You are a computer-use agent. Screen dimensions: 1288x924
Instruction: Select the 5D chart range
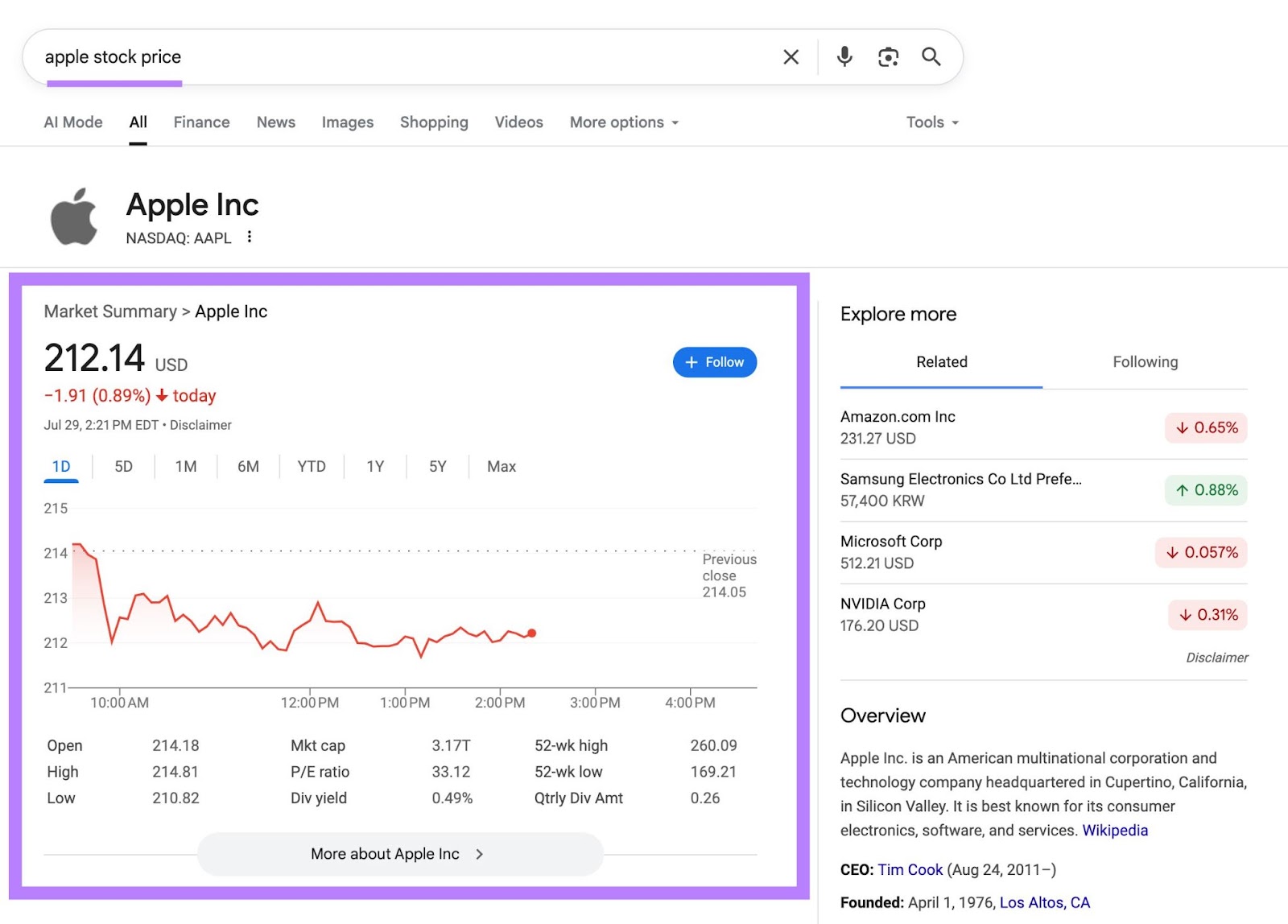pos(124,467)
